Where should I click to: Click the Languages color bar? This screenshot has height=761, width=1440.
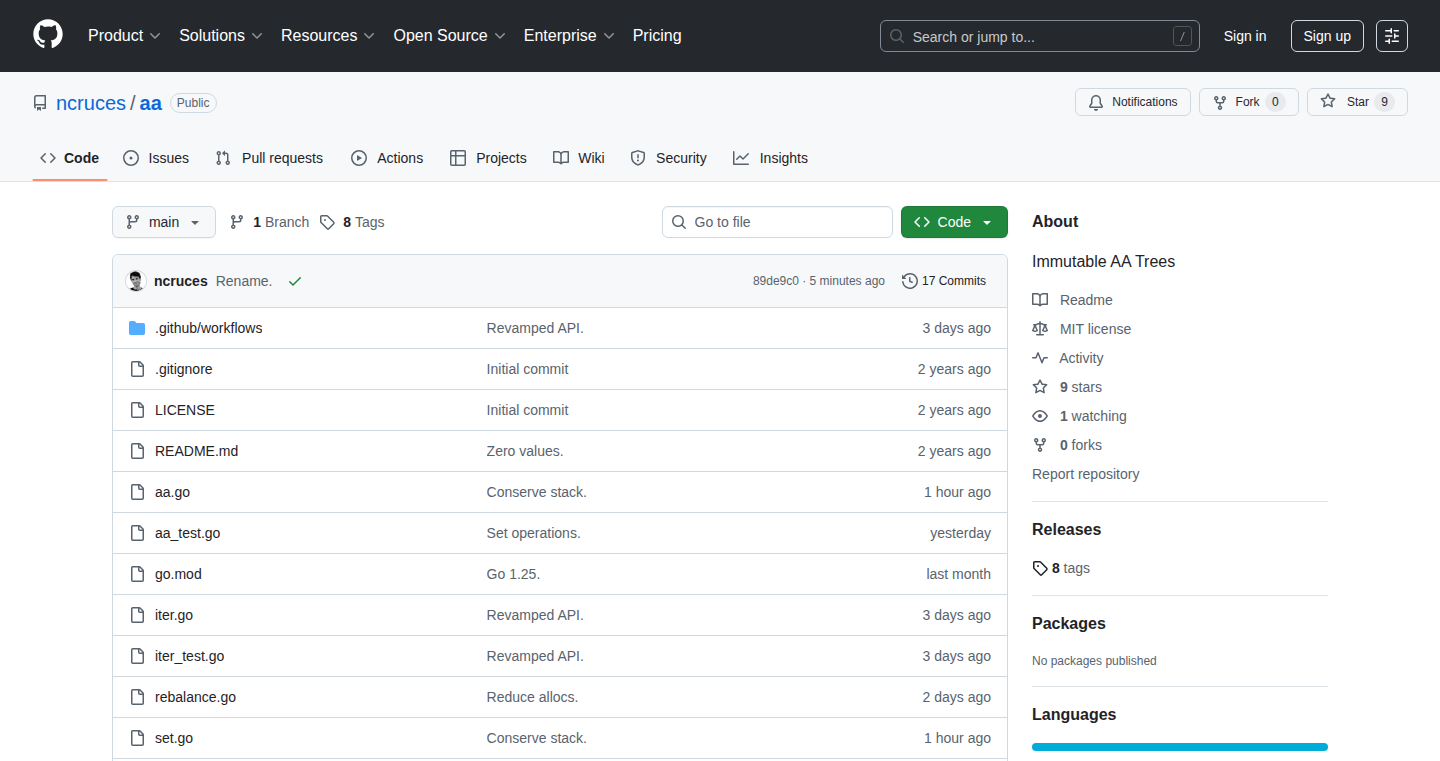(x=1180, y=747)
